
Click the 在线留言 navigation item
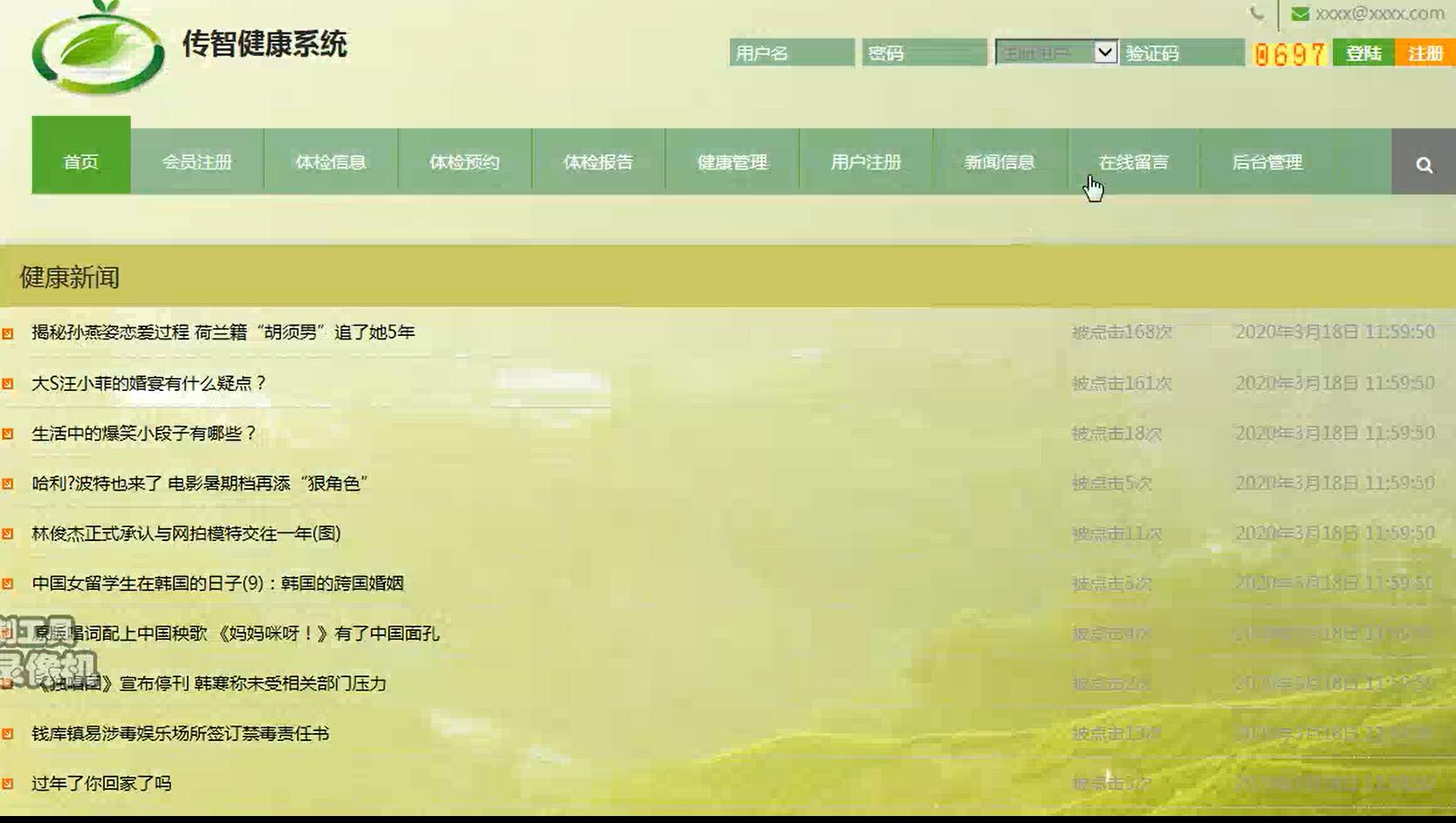coord(1136,161)
